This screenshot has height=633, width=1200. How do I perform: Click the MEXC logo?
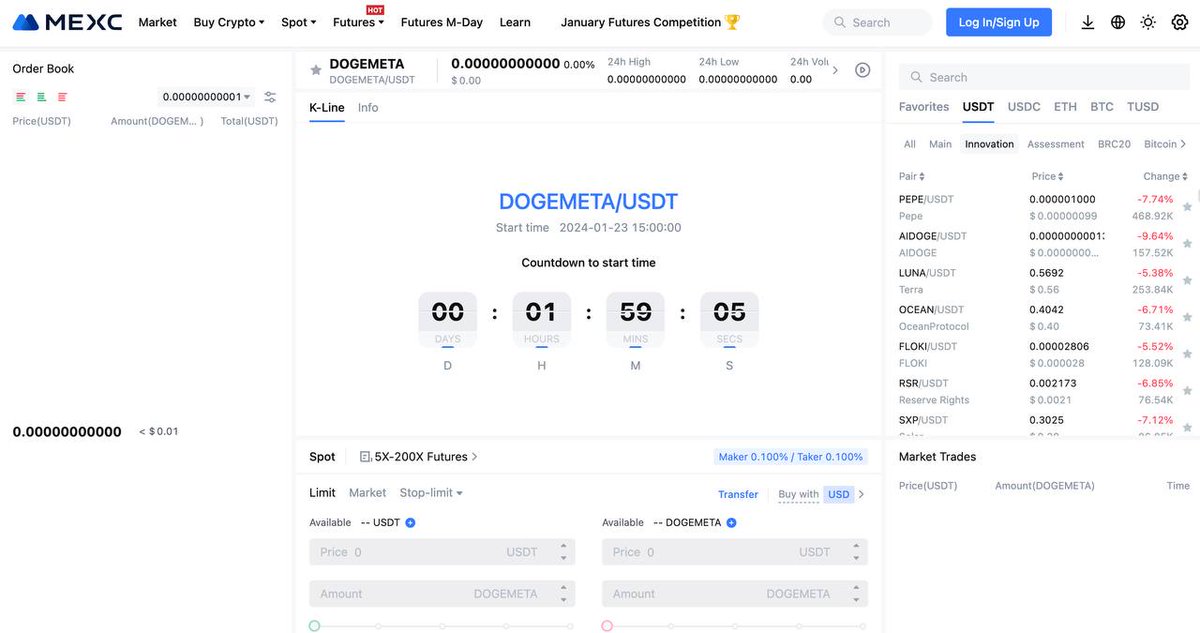(x=67, y=22)
